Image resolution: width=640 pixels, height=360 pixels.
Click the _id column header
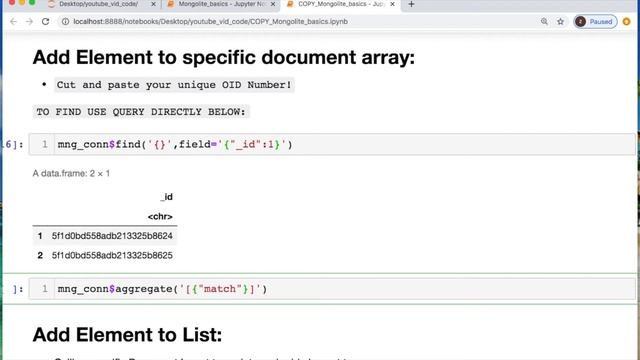click(166, 197)
